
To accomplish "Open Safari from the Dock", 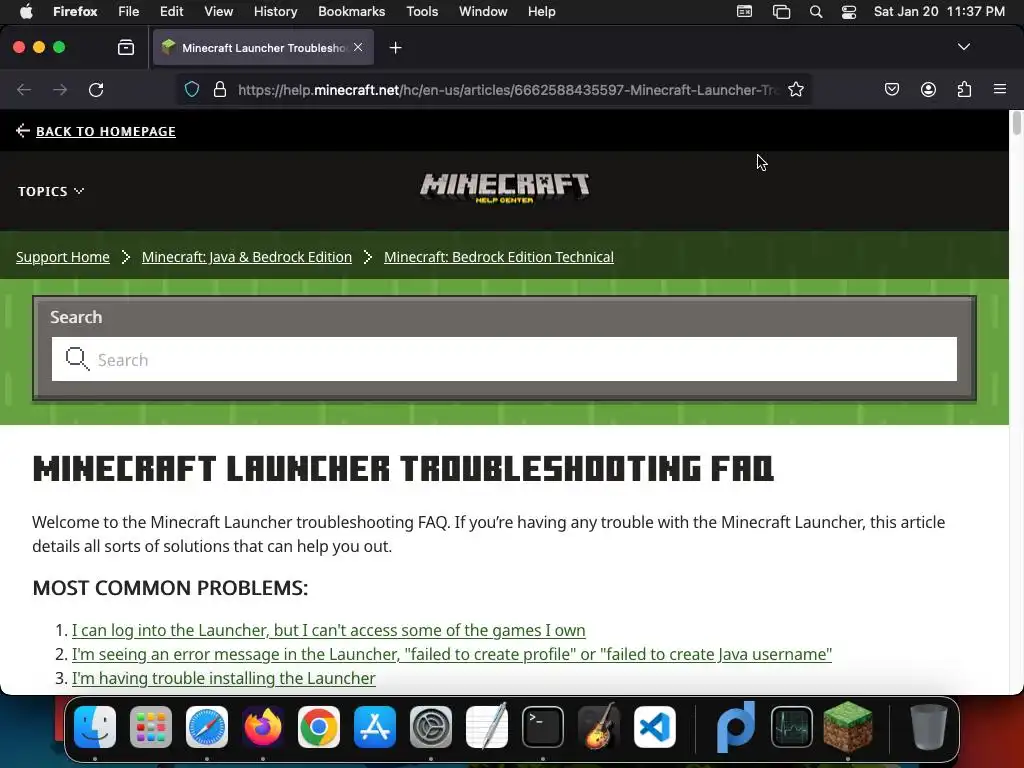I will pyautogui.click(x=207, y=727).
